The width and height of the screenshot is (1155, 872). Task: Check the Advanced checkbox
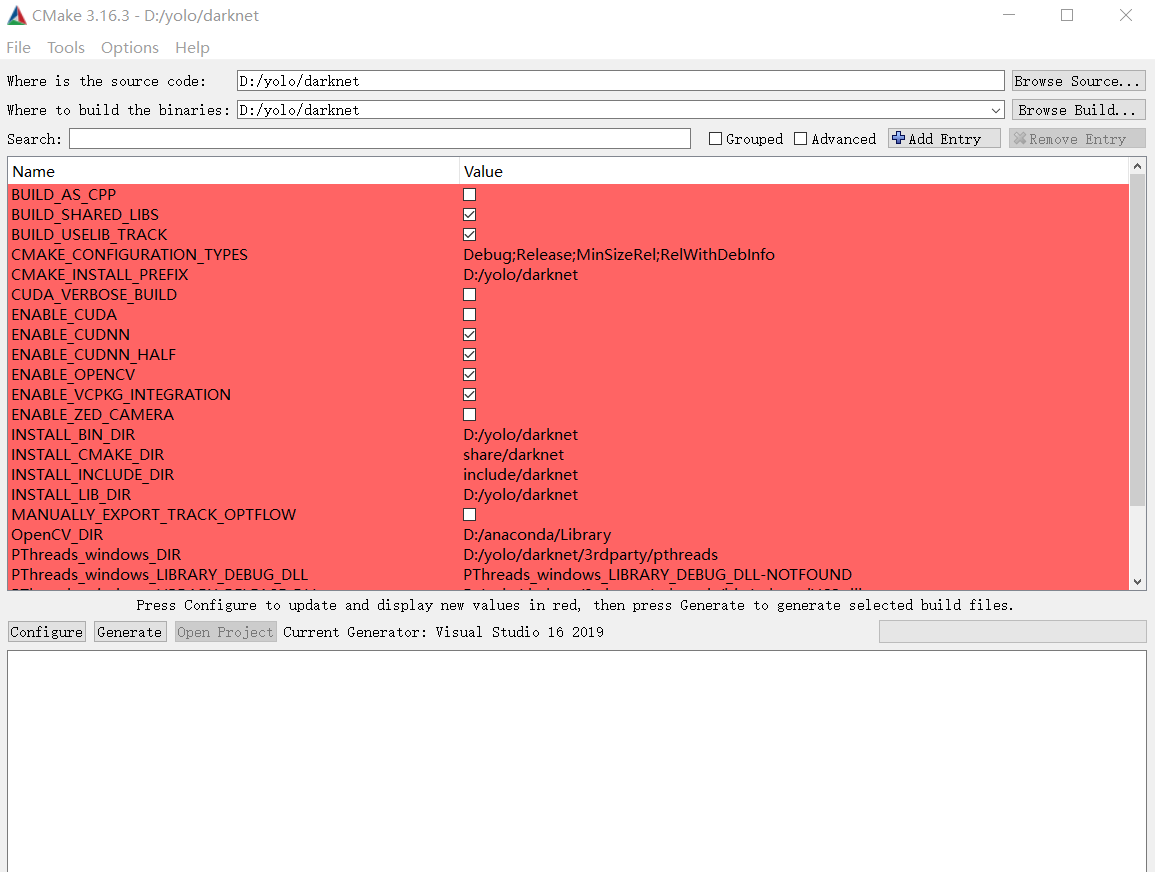[x=802, y=138]
